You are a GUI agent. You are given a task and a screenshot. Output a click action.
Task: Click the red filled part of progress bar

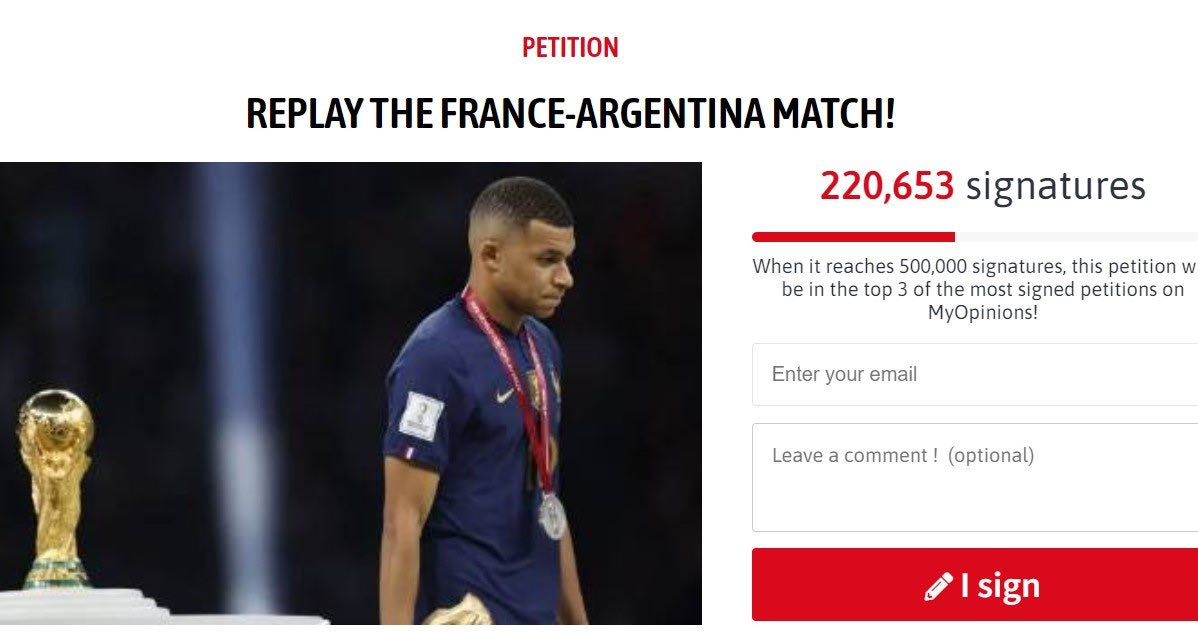pos(853,237)
